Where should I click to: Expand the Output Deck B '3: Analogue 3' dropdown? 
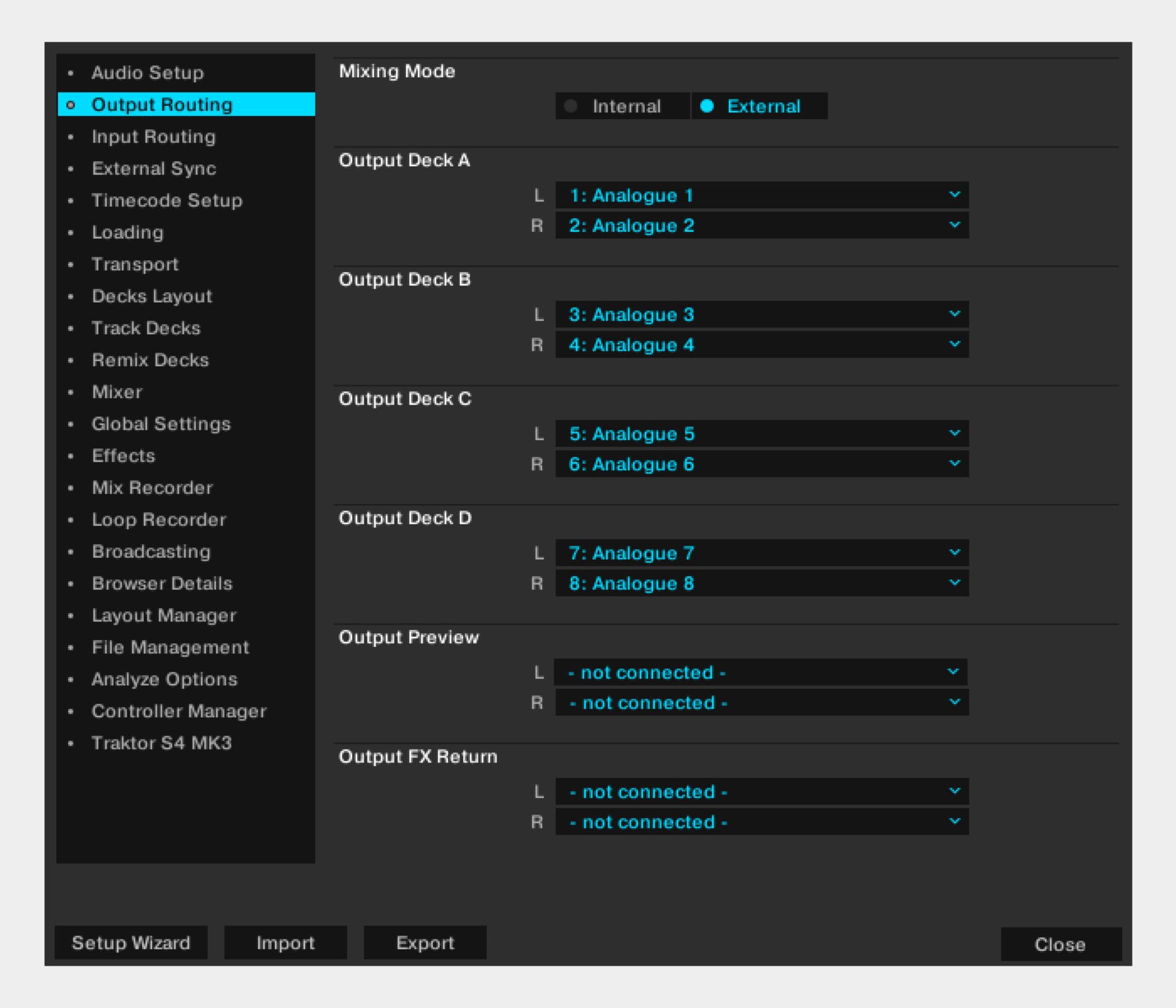[x=761, y=314]
